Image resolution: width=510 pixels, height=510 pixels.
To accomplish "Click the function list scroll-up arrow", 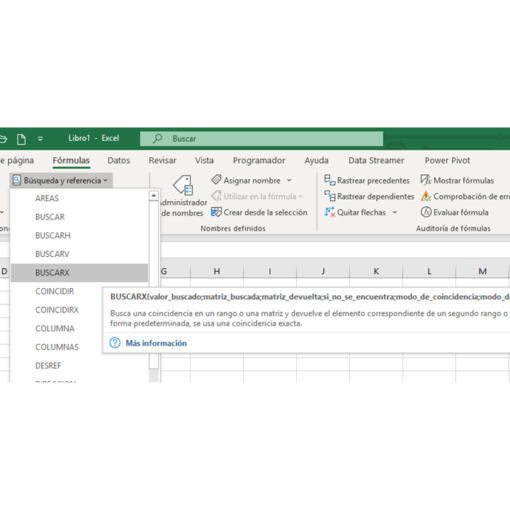I will pyautogui.click(x=153, y=196).
